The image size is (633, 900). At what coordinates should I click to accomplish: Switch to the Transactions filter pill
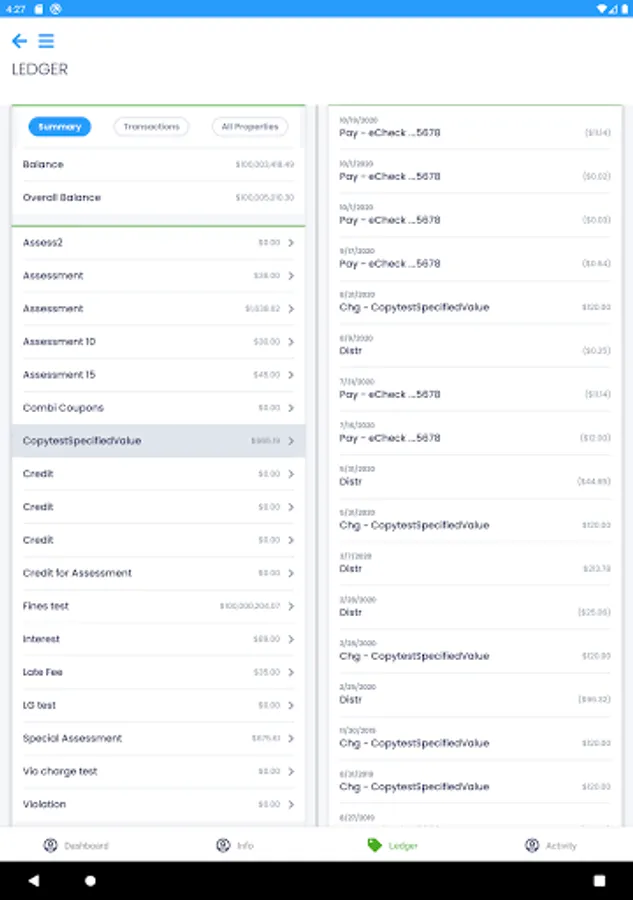point(151,127)
